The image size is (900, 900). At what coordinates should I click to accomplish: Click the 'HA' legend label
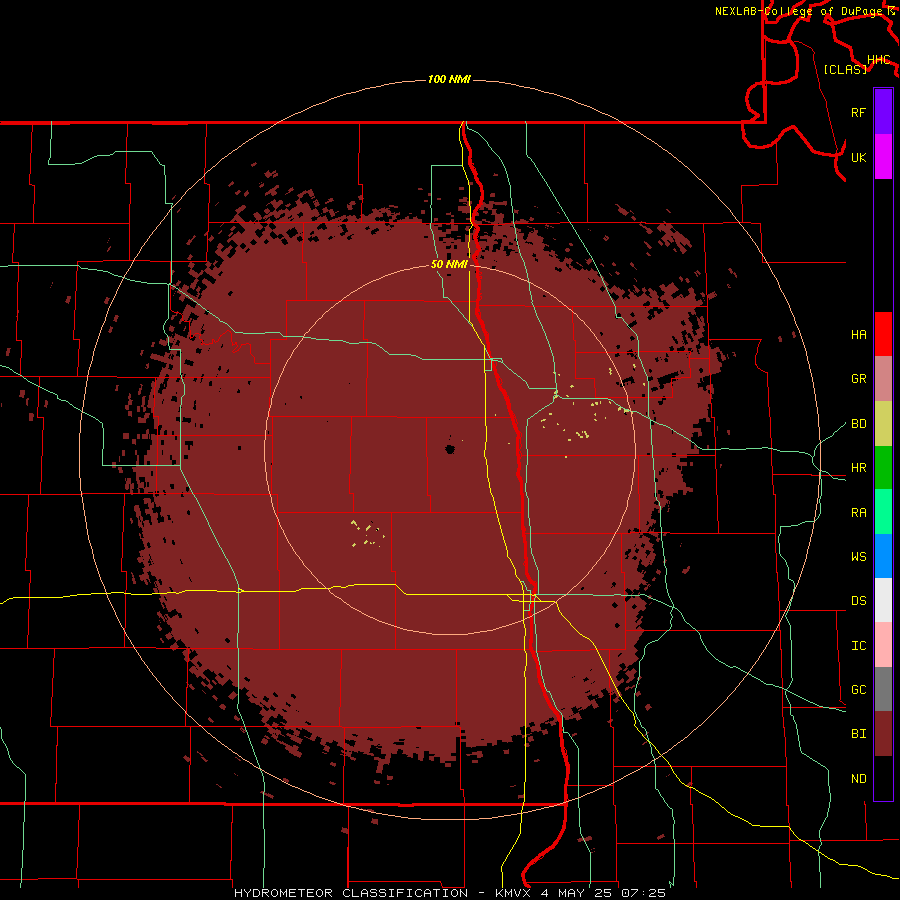click(x=859, y=334)
